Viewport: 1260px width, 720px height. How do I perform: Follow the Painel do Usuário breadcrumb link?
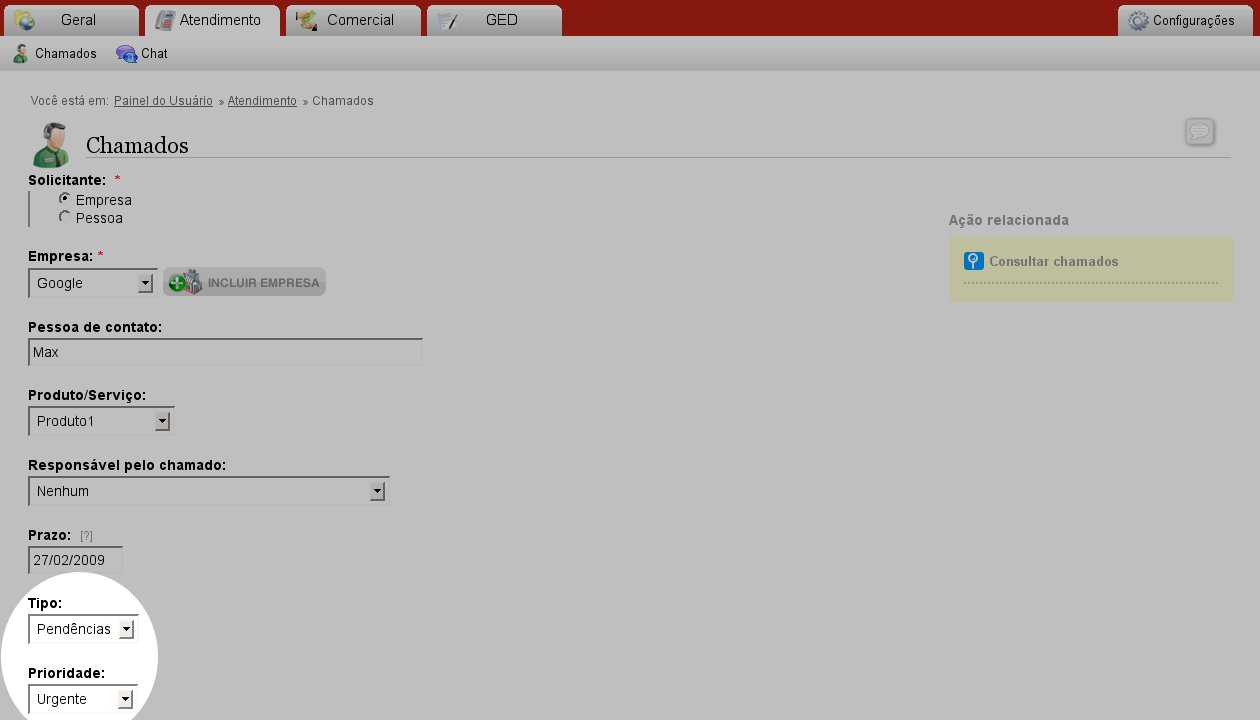tap(163, 101)
